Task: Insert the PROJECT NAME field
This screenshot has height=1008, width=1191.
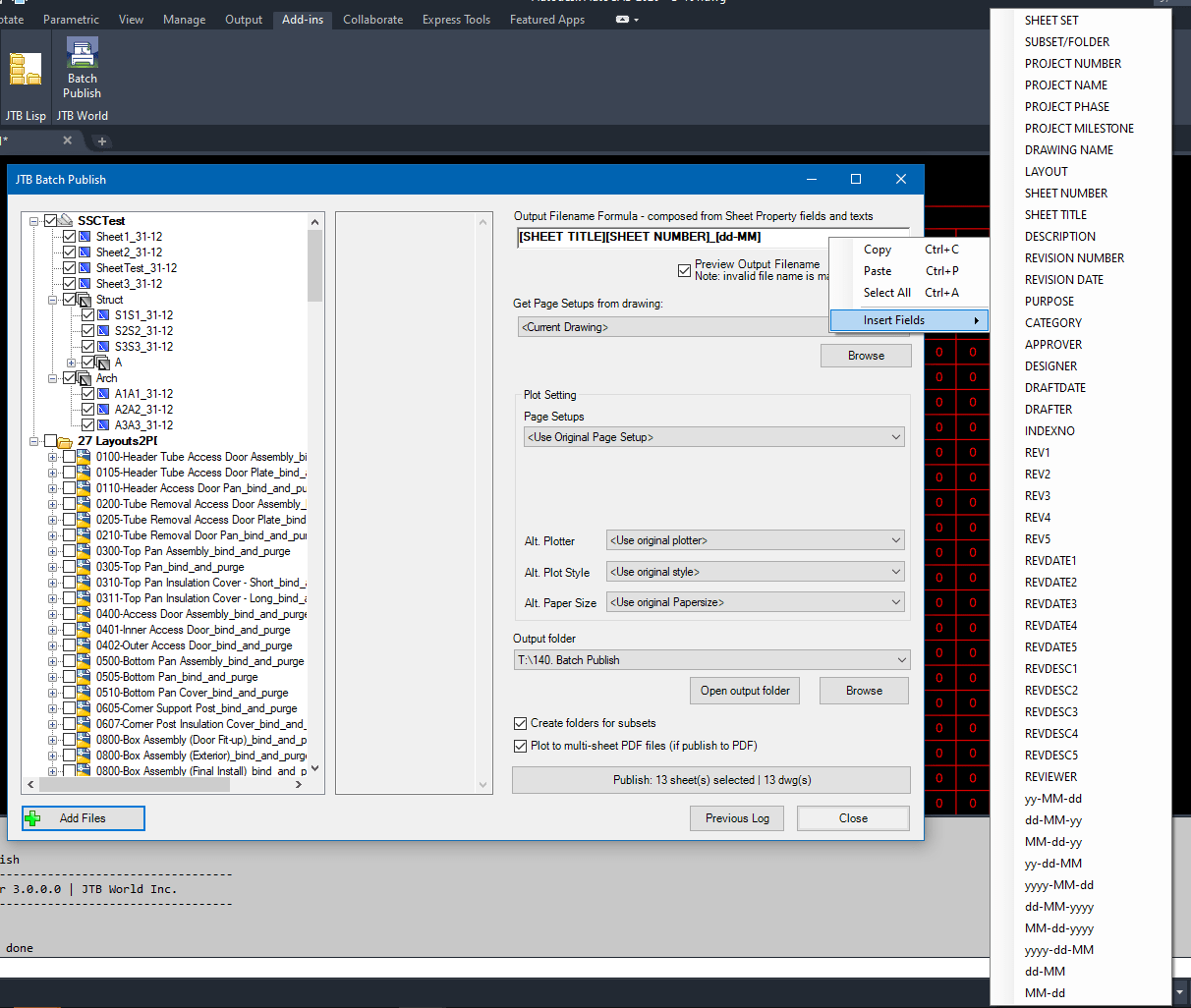Action: (1066, 85)
